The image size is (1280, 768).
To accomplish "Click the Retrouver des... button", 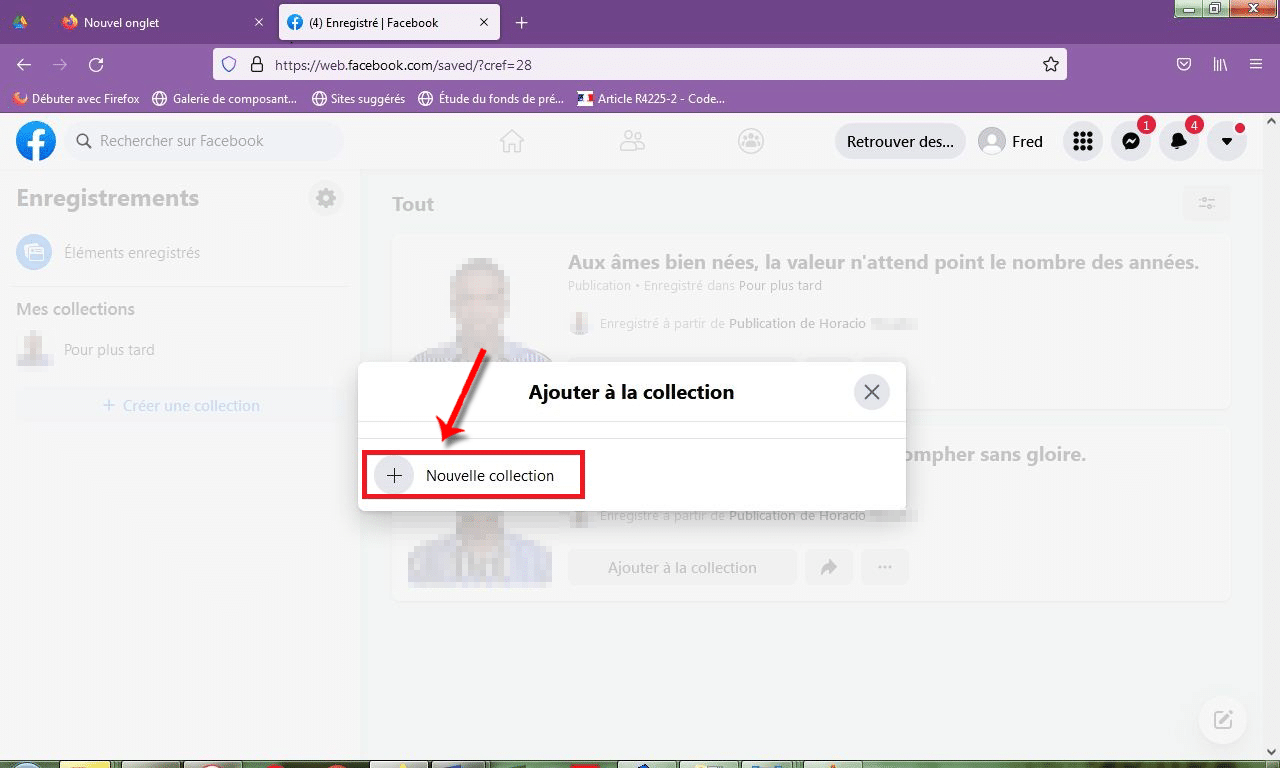I will pos(900,141).
